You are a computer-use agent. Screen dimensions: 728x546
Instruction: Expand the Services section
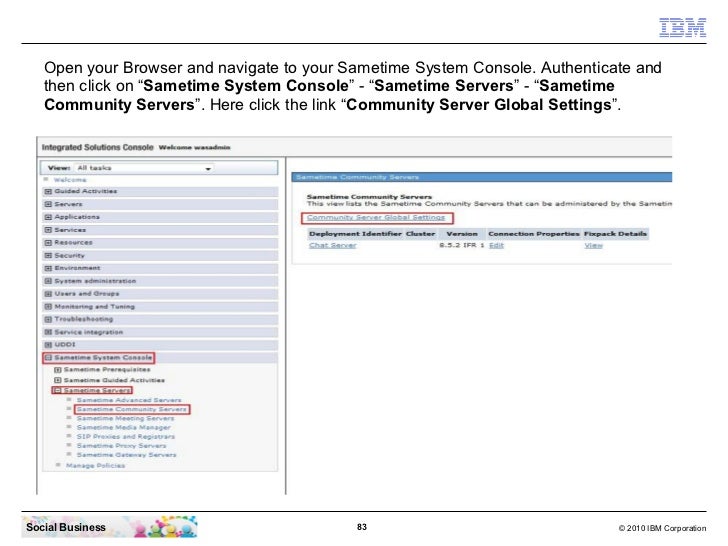[x=48, y=230]
